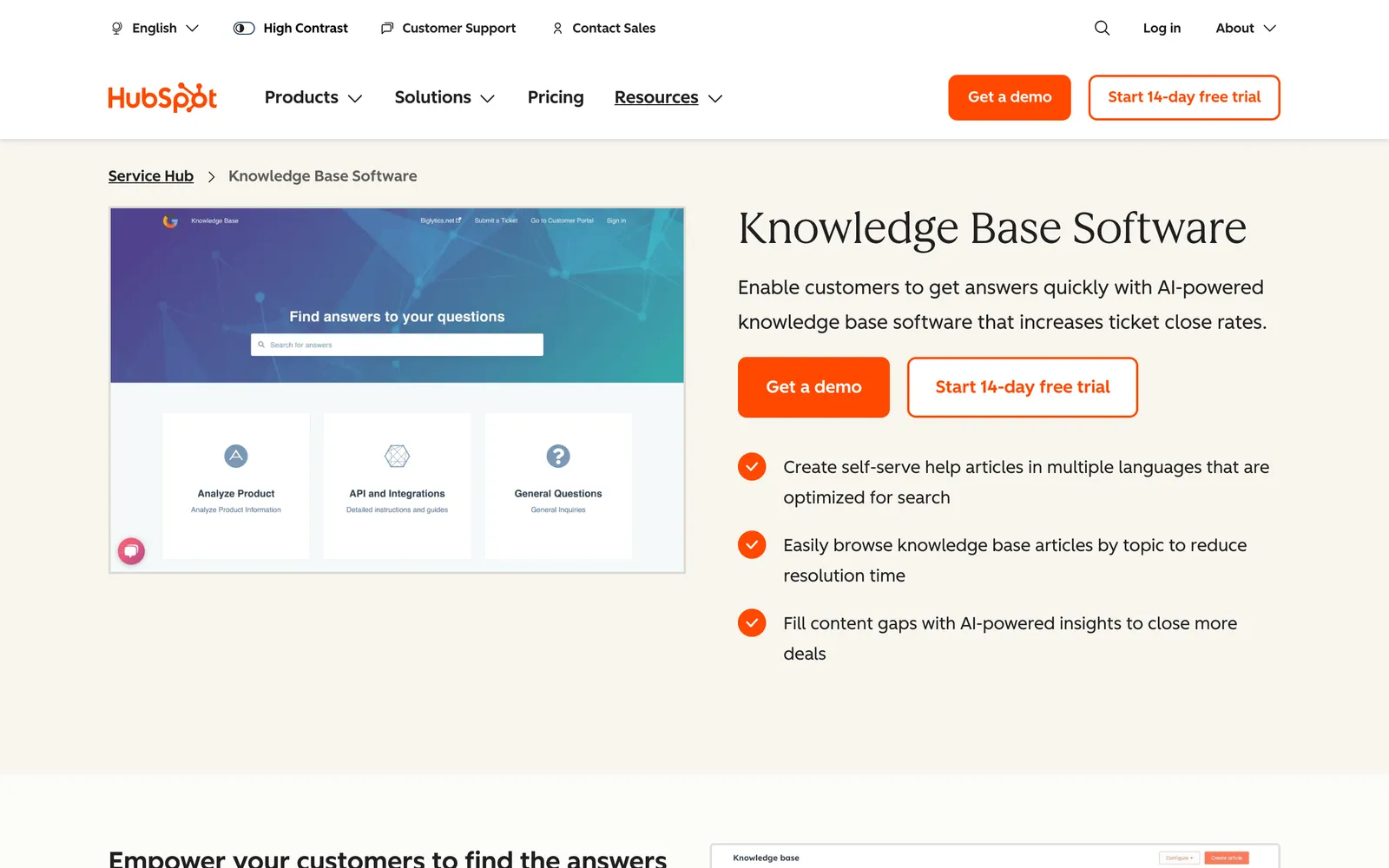This screenshot has width=1389, height=868.
Task: Click the API and Integrations card title
Action: point(397,493)
